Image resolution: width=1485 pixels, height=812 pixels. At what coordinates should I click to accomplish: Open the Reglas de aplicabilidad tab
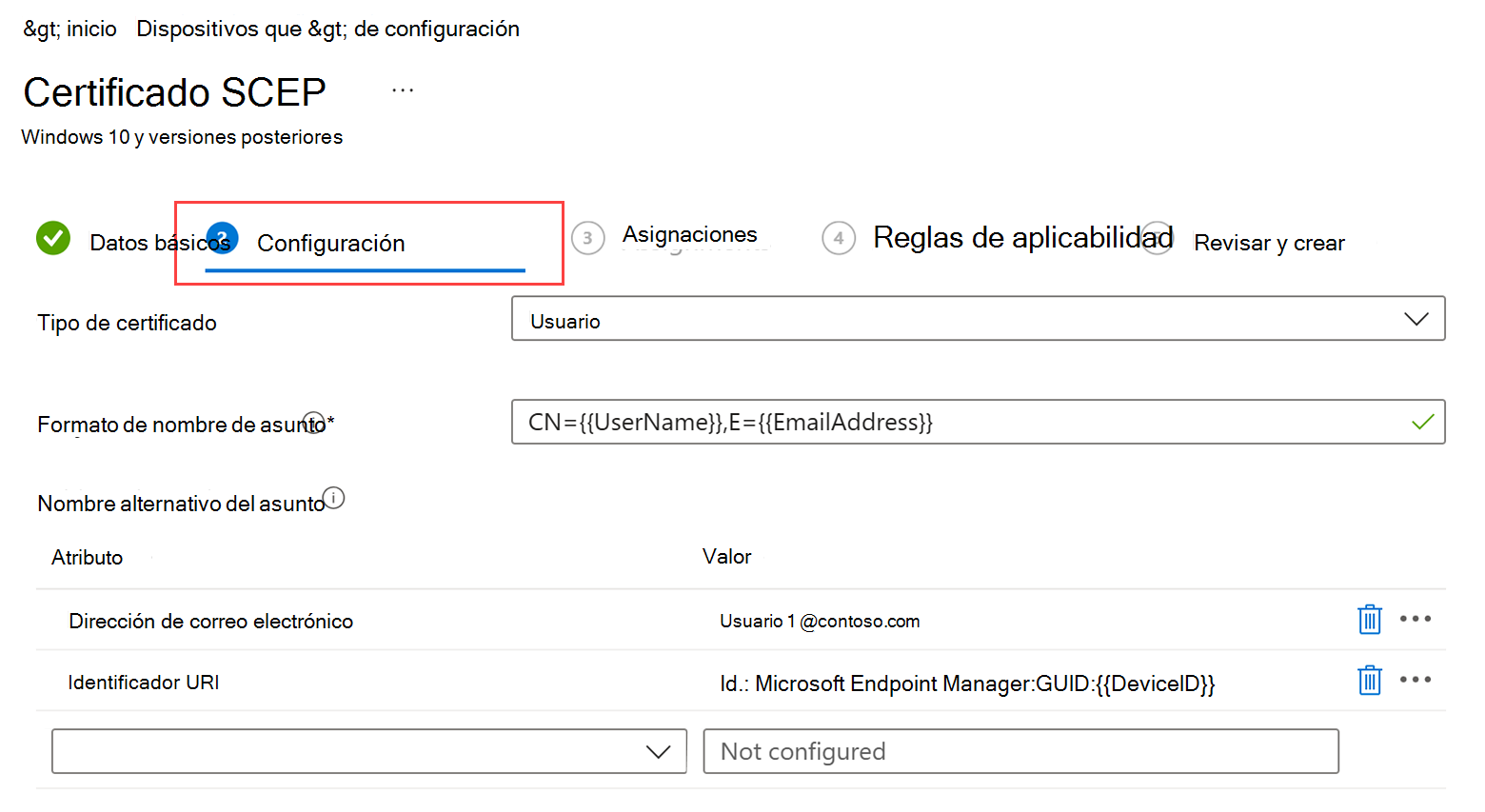pos(1023,237)
